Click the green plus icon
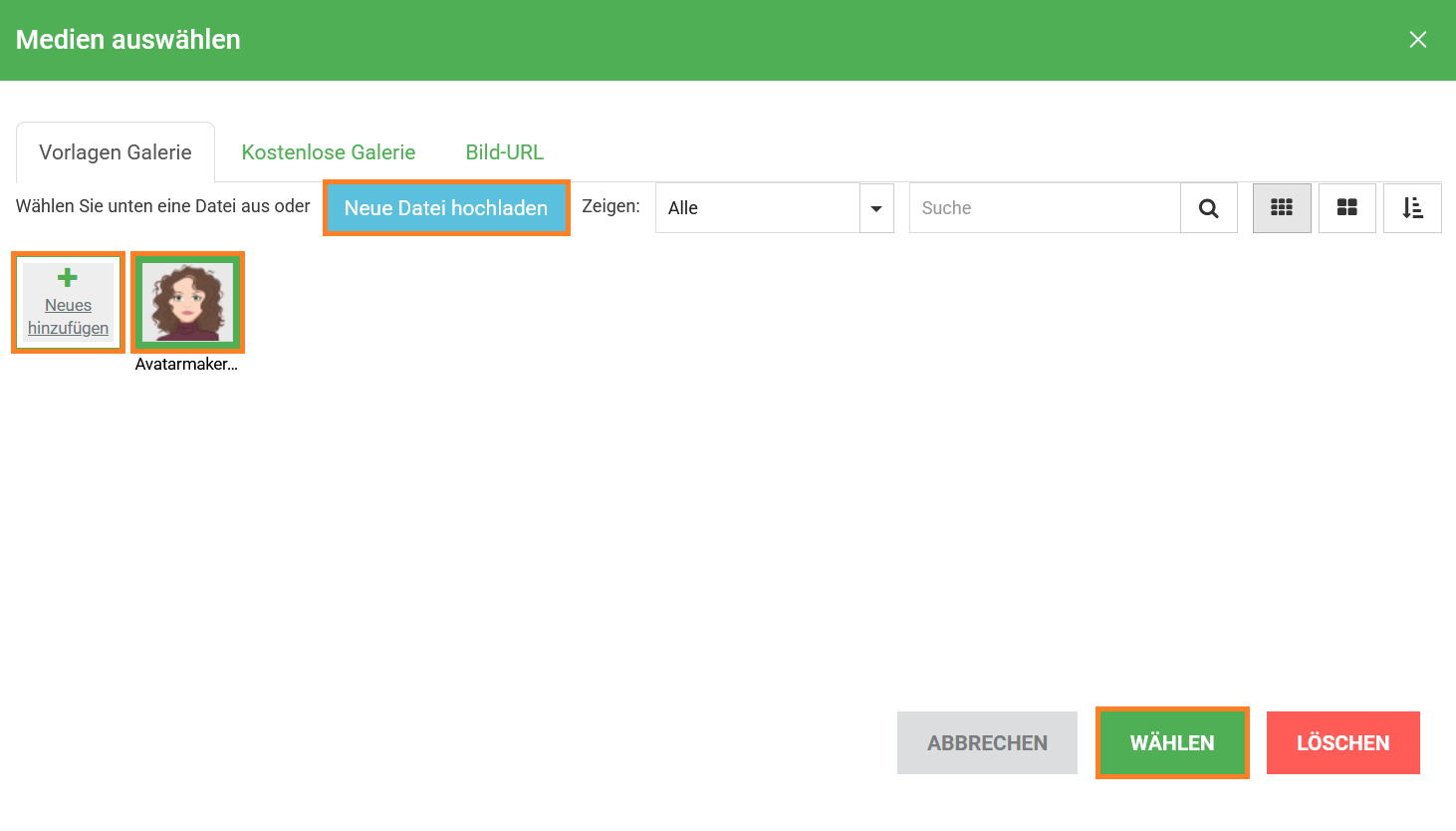 tap(68, 278)
